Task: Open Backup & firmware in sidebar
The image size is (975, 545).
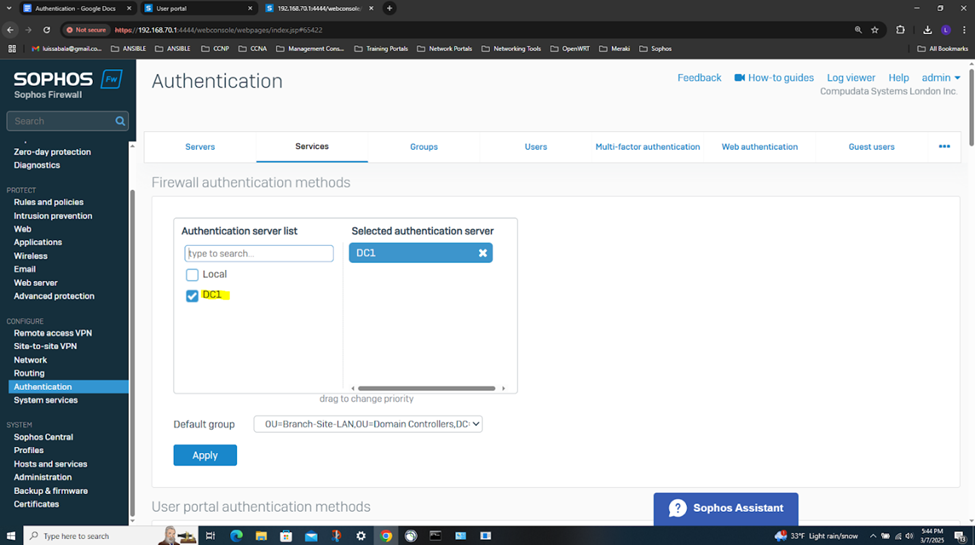Action: [50, 491]
